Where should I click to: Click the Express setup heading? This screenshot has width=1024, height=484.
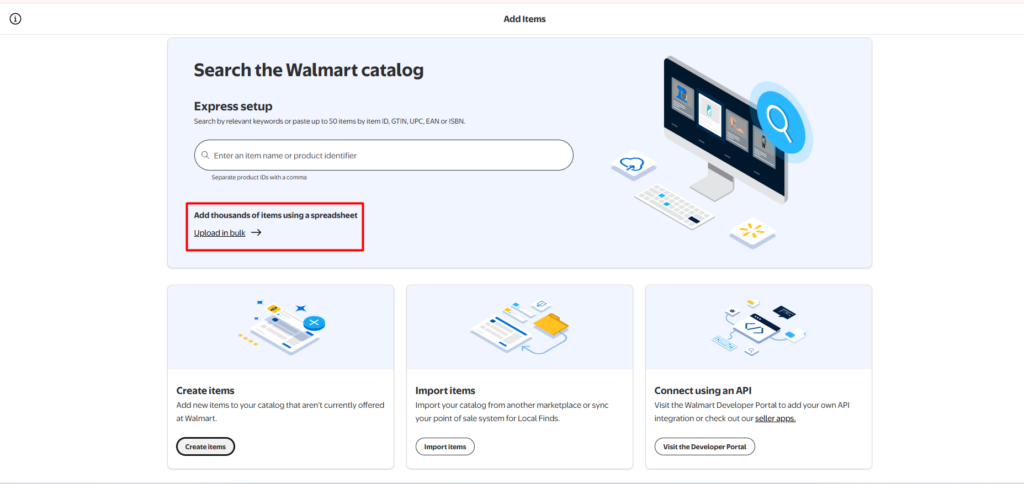233,106
